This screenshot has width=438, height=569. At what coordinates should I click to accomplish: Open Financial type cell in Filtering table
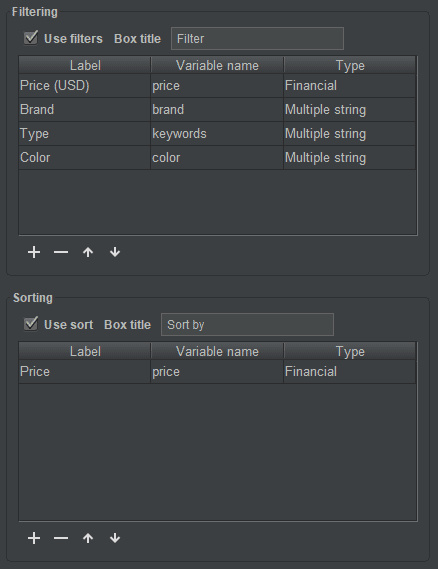pos(349,86)
